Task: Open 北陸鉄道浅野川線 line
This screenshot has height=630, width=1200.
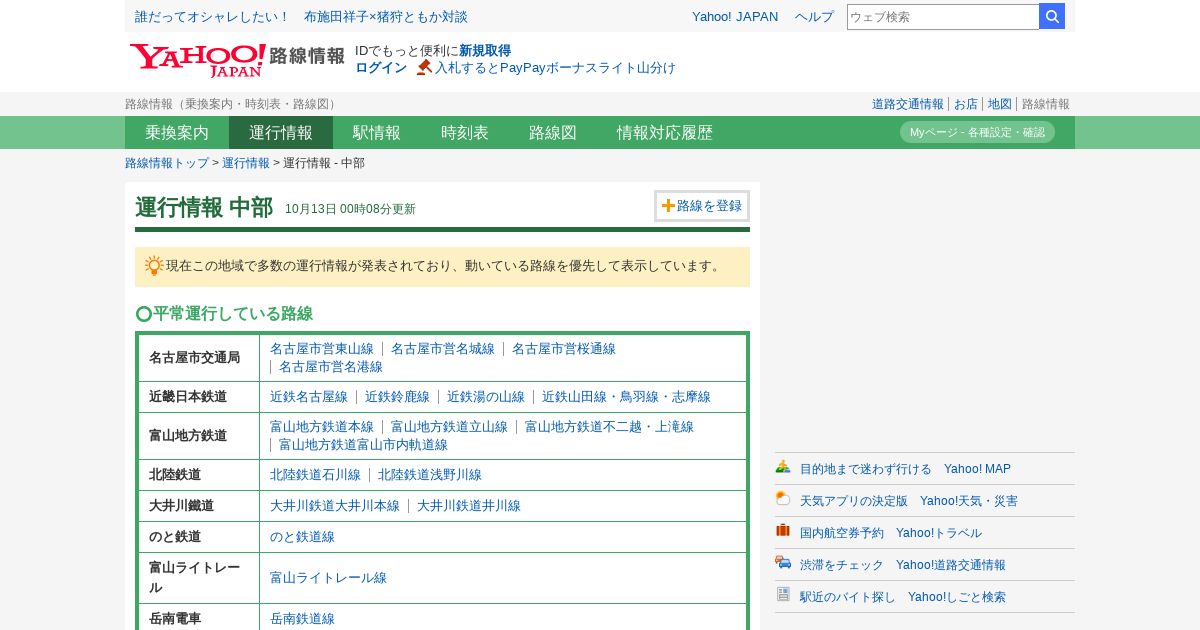Action: pyautogui.click(x=430, y=475)
